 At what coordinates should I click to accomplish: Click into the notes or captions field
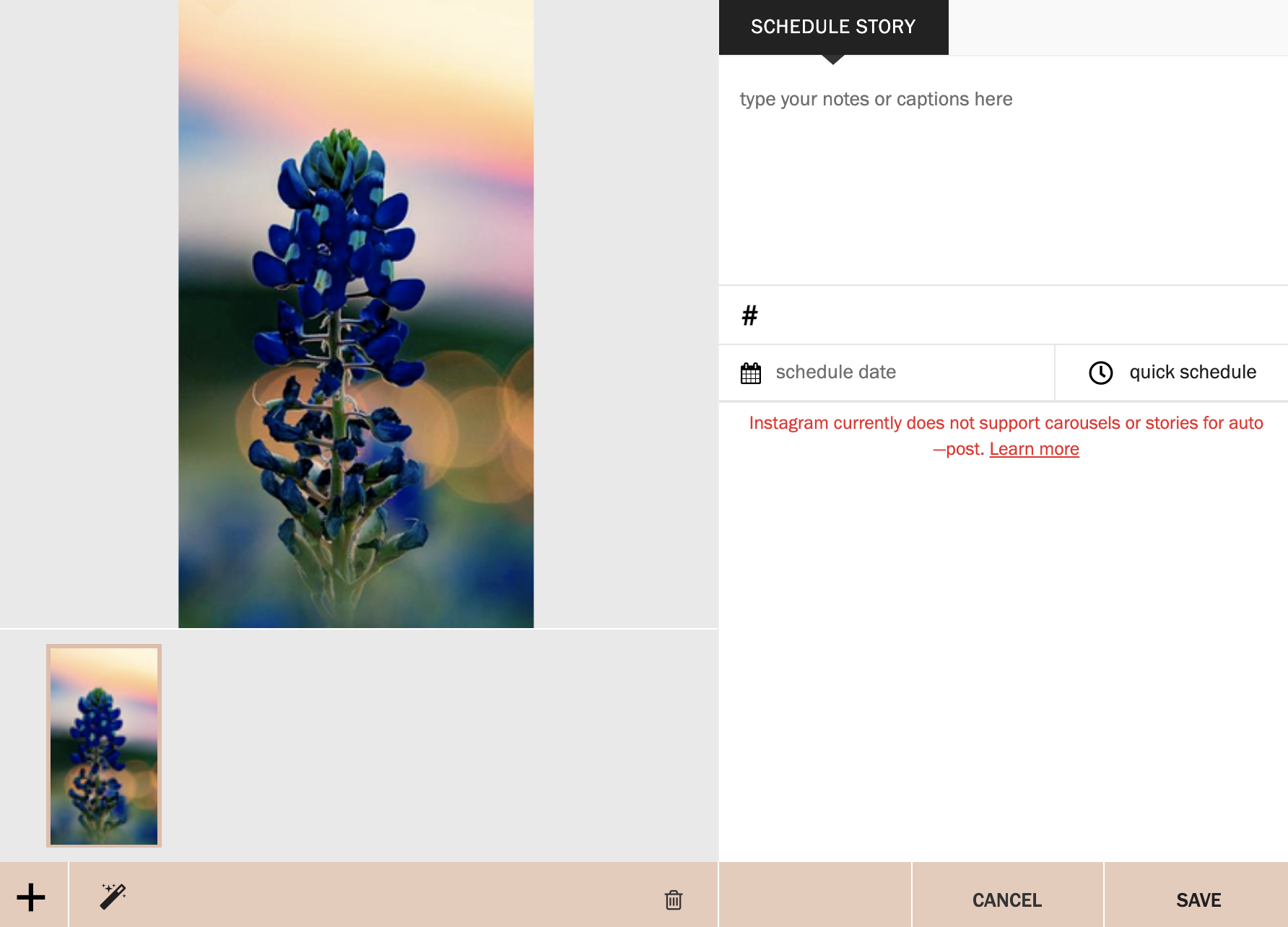1004,171
